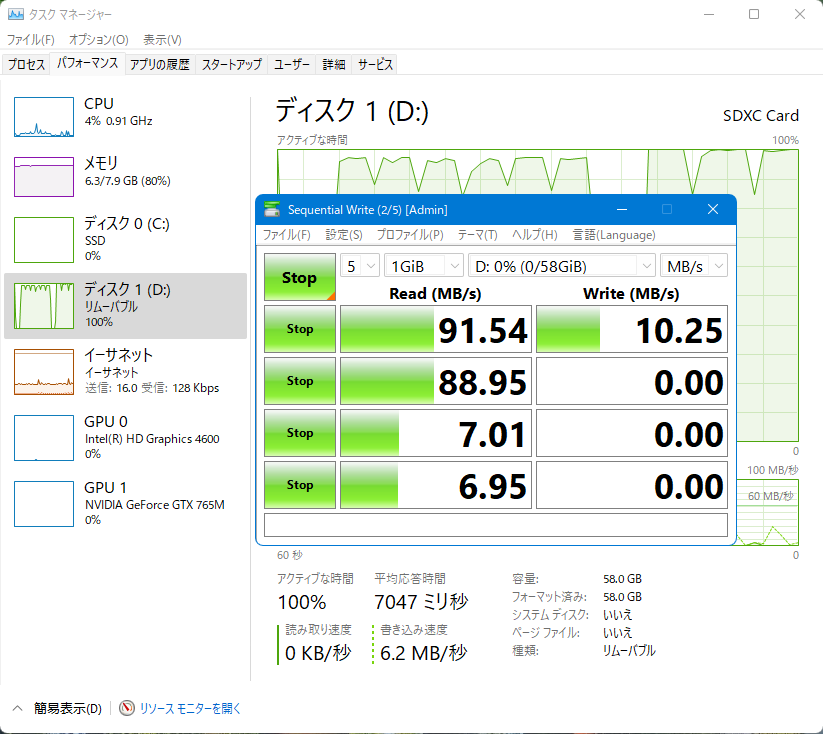Open the MB/s unit dropdown
Screen dimensions: 823x734
pyautogui.click(x=694, y=266)
